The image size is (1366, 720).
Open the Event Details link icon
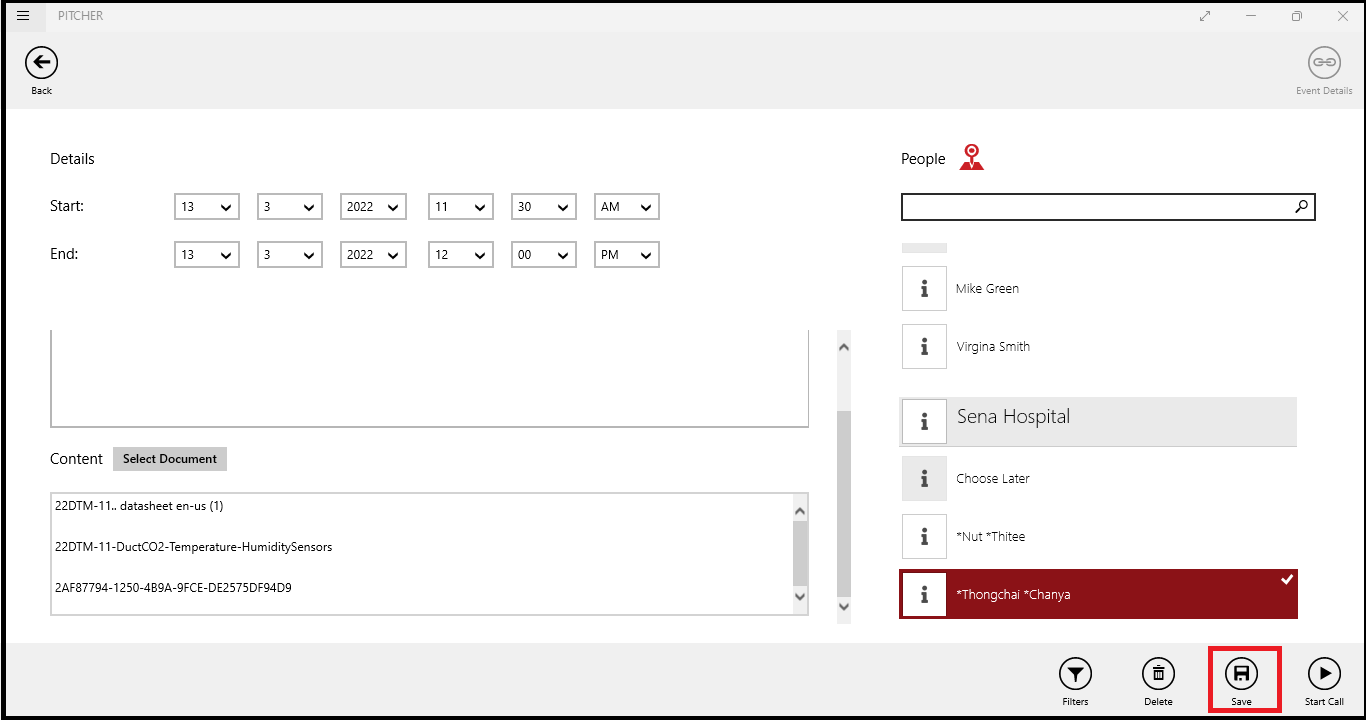point(1324,63)
